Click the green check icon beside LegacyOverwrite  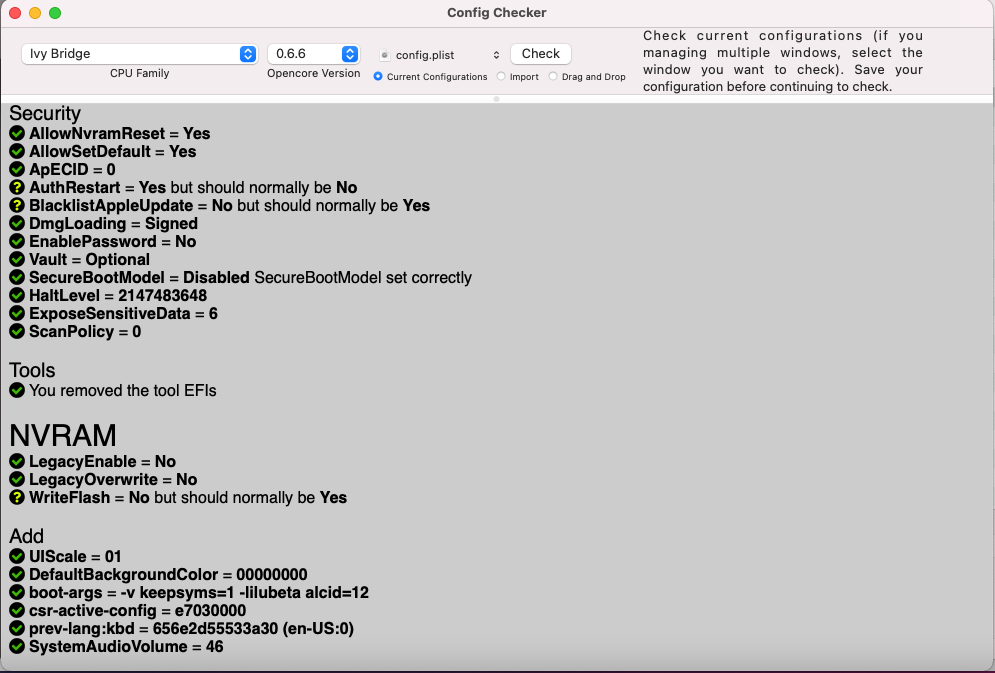17,479
